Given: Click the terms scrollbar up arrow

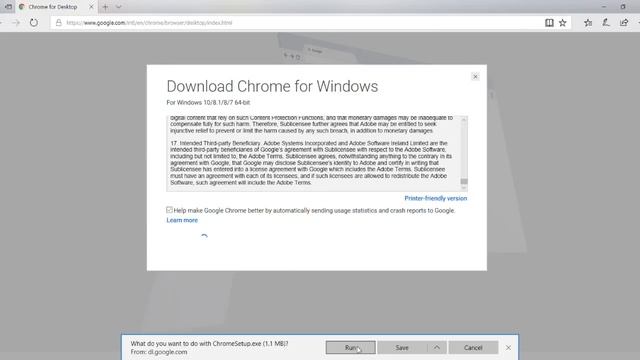Looking at the screenshot, I should coord(464,120).
